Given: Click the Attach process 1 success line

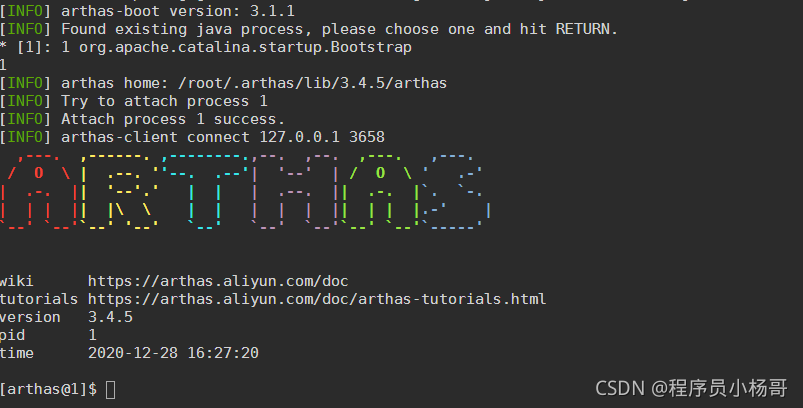Looking at the screenshot, I should point(142,119).
